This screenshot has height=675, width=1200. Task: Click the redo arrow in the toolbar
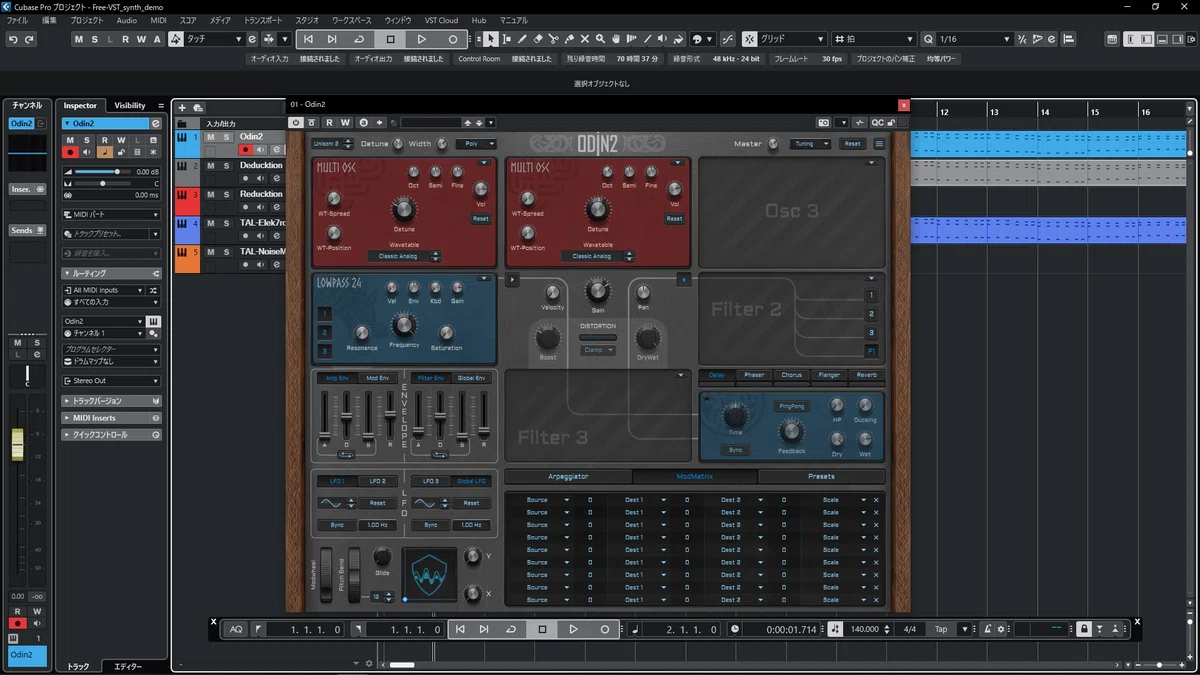(30, 39)
